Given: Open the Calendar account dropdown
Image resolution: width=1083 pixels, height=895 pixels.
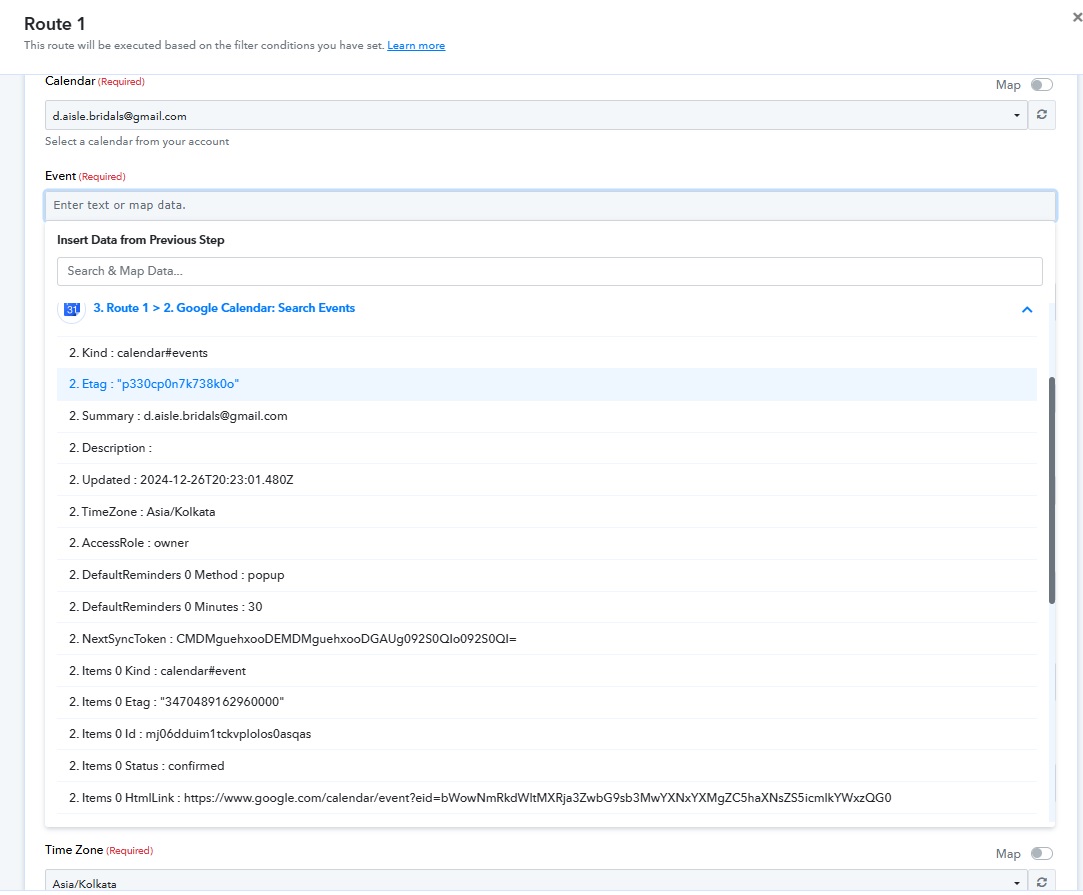Looking at the screenshot, I should pos(535,115).
